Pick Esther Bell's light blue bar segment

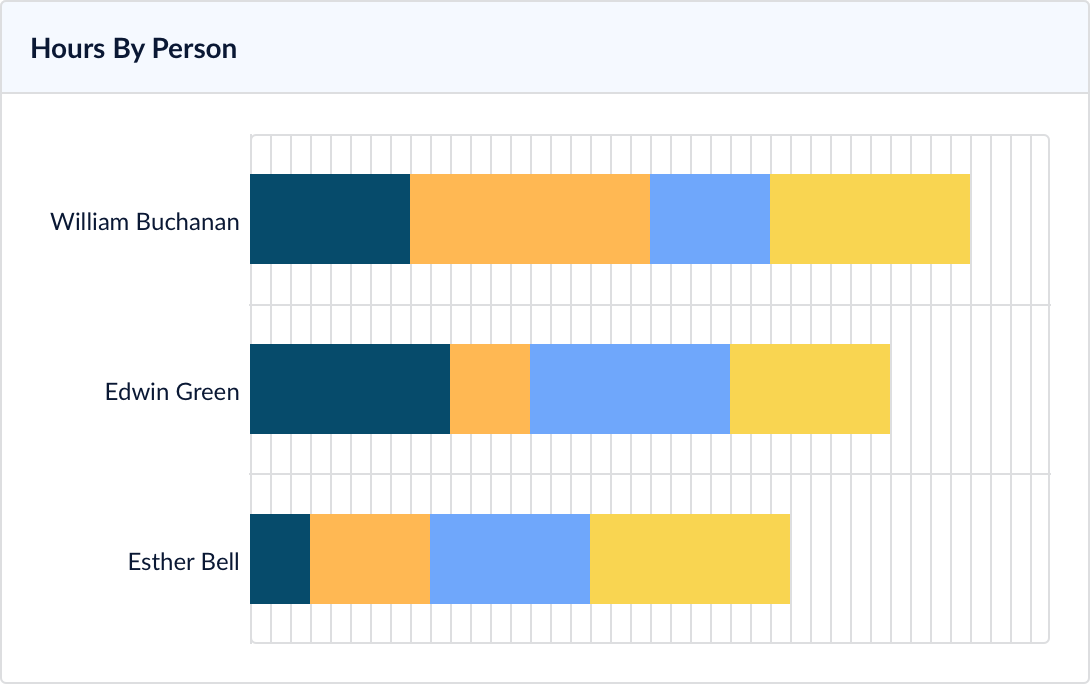pos(510,559)
